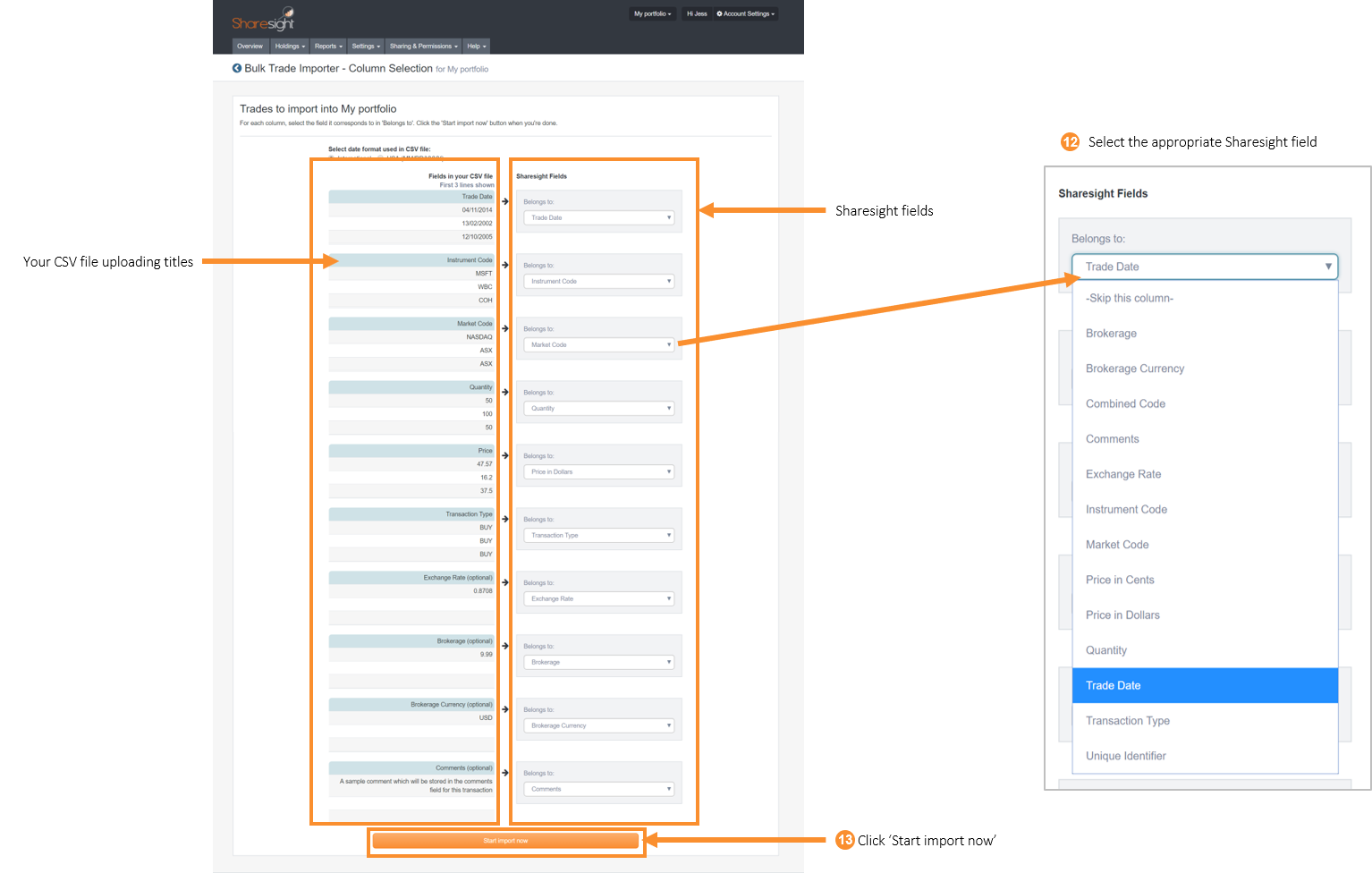This screenshot has height=873, width=1372.
Task: Click the WBC sample value
Action: (485, 287)
